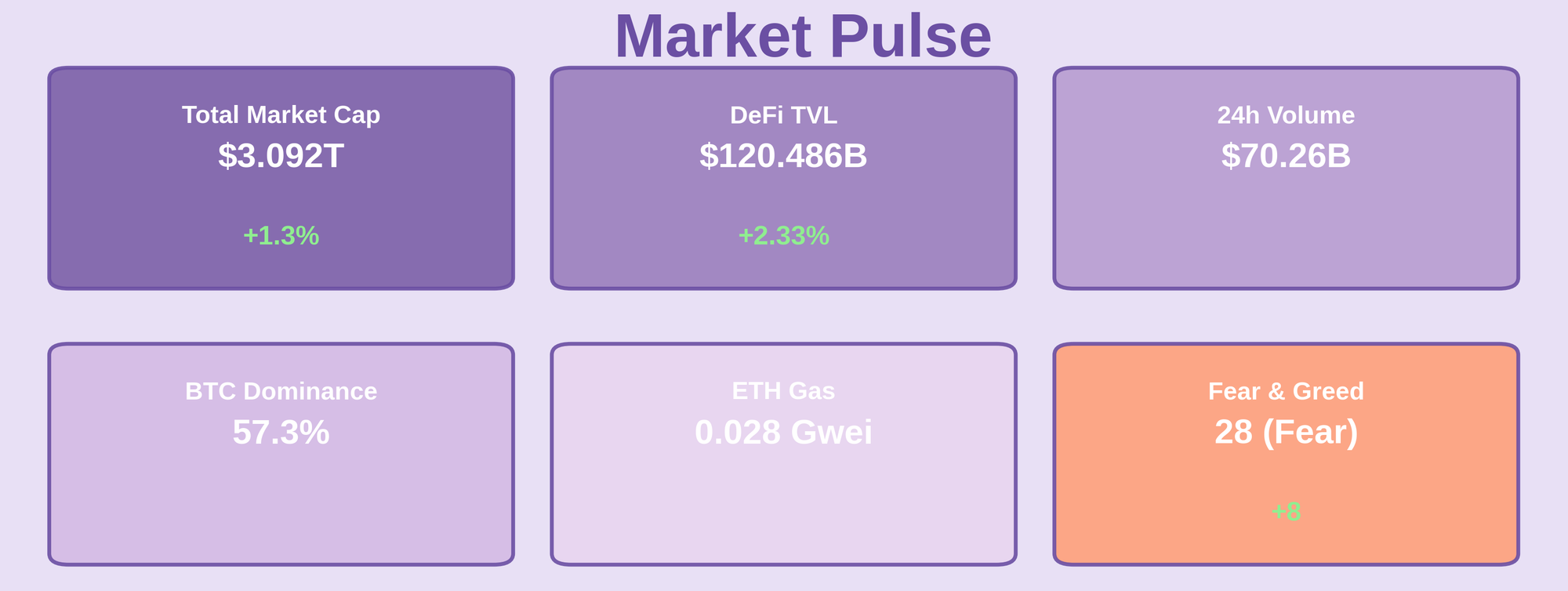Select the Fear & Greed label text
The width and height of the screenshot is (1568, 591).
(x=1286, y=391)
